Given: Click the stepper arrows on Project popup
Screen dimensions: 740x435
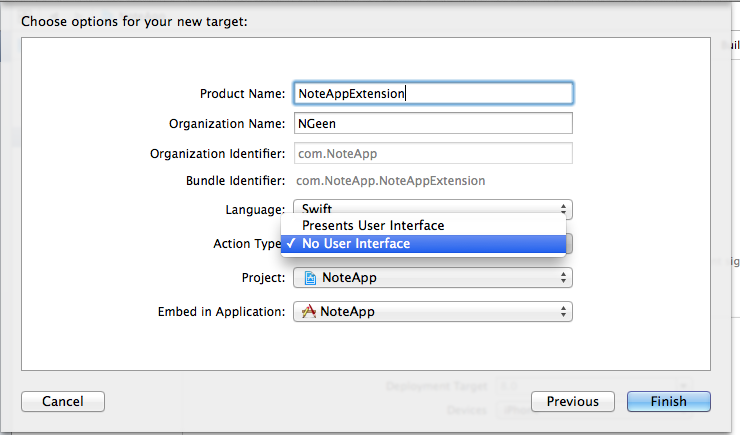Looking at the screenshot, I should tap(563, 277).
